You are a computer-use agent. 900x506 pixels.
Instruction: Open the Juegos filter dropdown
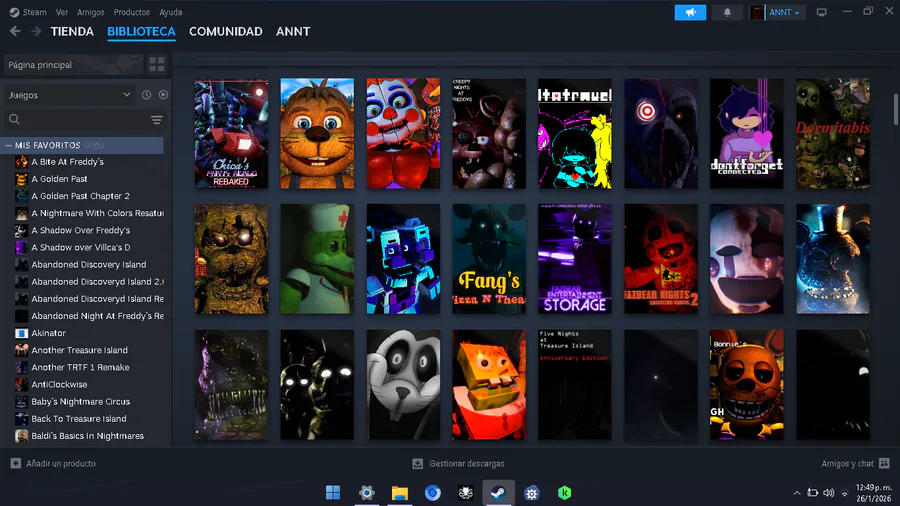tap(69, 95)
